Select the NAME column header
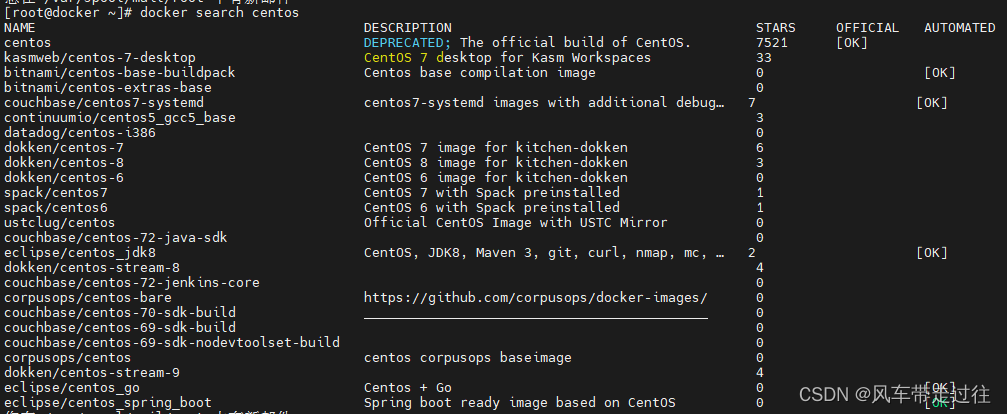This screenshot has width=1007, height=414. coord(19,28)
